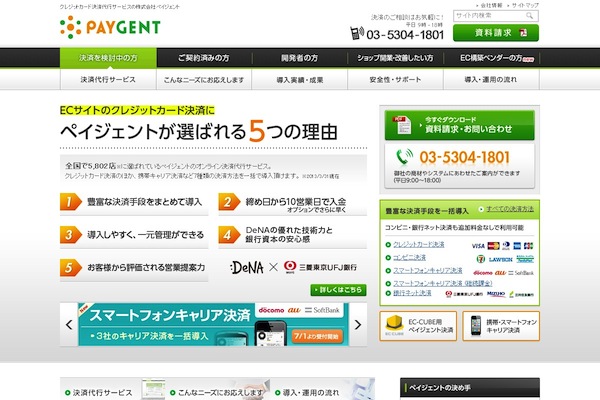Viewport: 600px width, 400px height.
Task: Click お客様から評価される営業提案力 reason
Action: point(134,268)
